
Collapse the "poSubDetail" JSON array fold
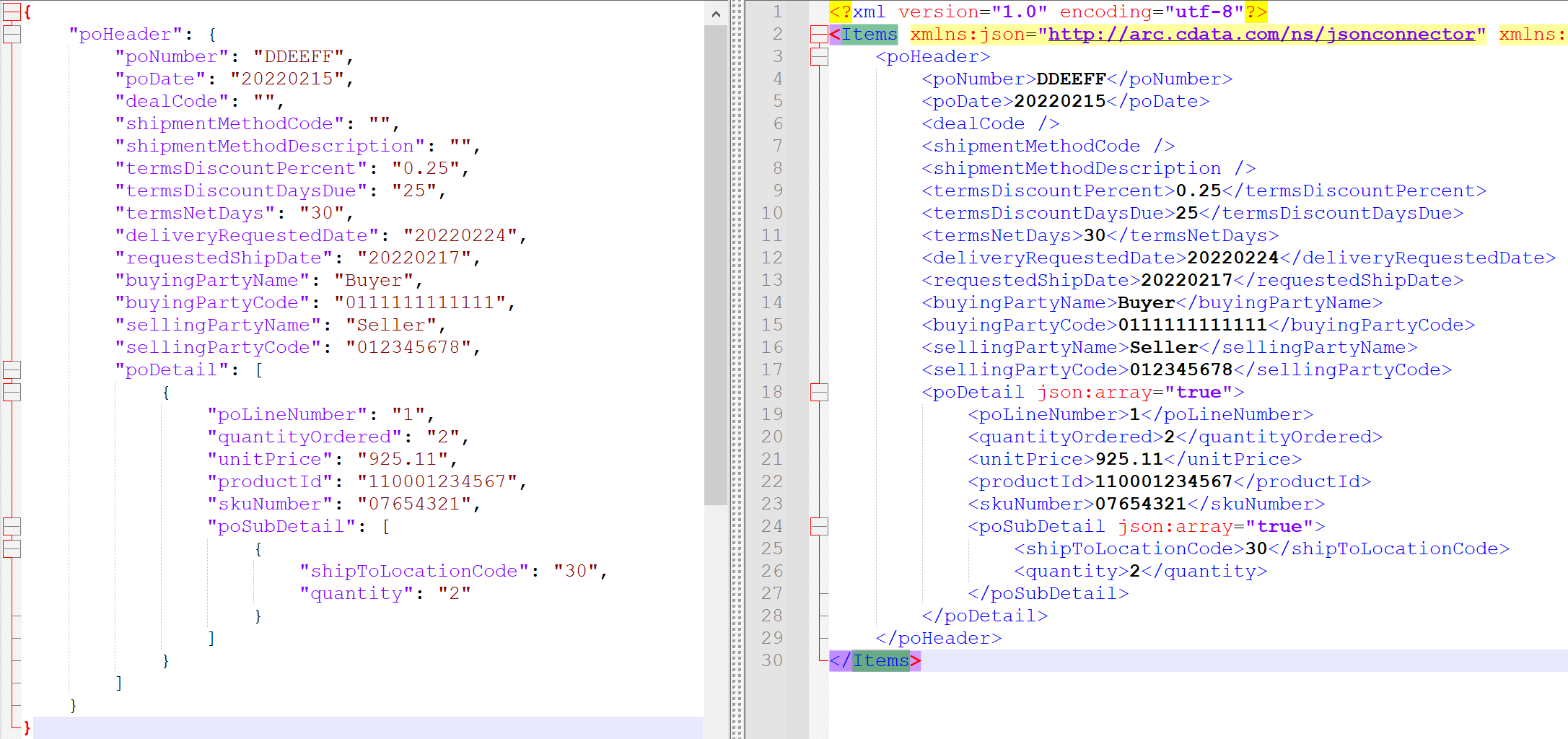[12, 527]
